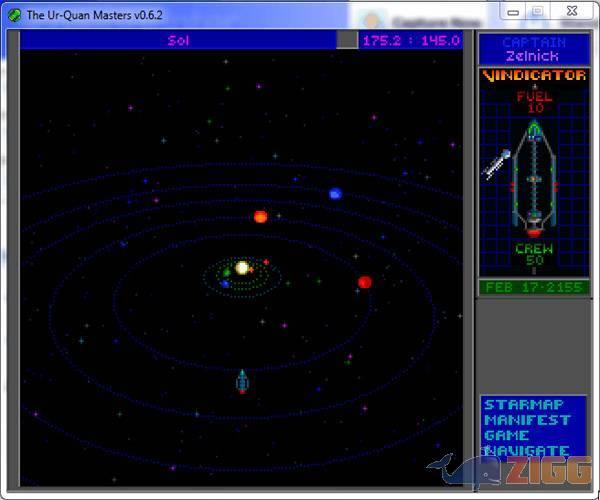This screenshot has height=500, width=600.
Task: Click the Ur-Quan Masters window title icon
Action: pos(13,15)
